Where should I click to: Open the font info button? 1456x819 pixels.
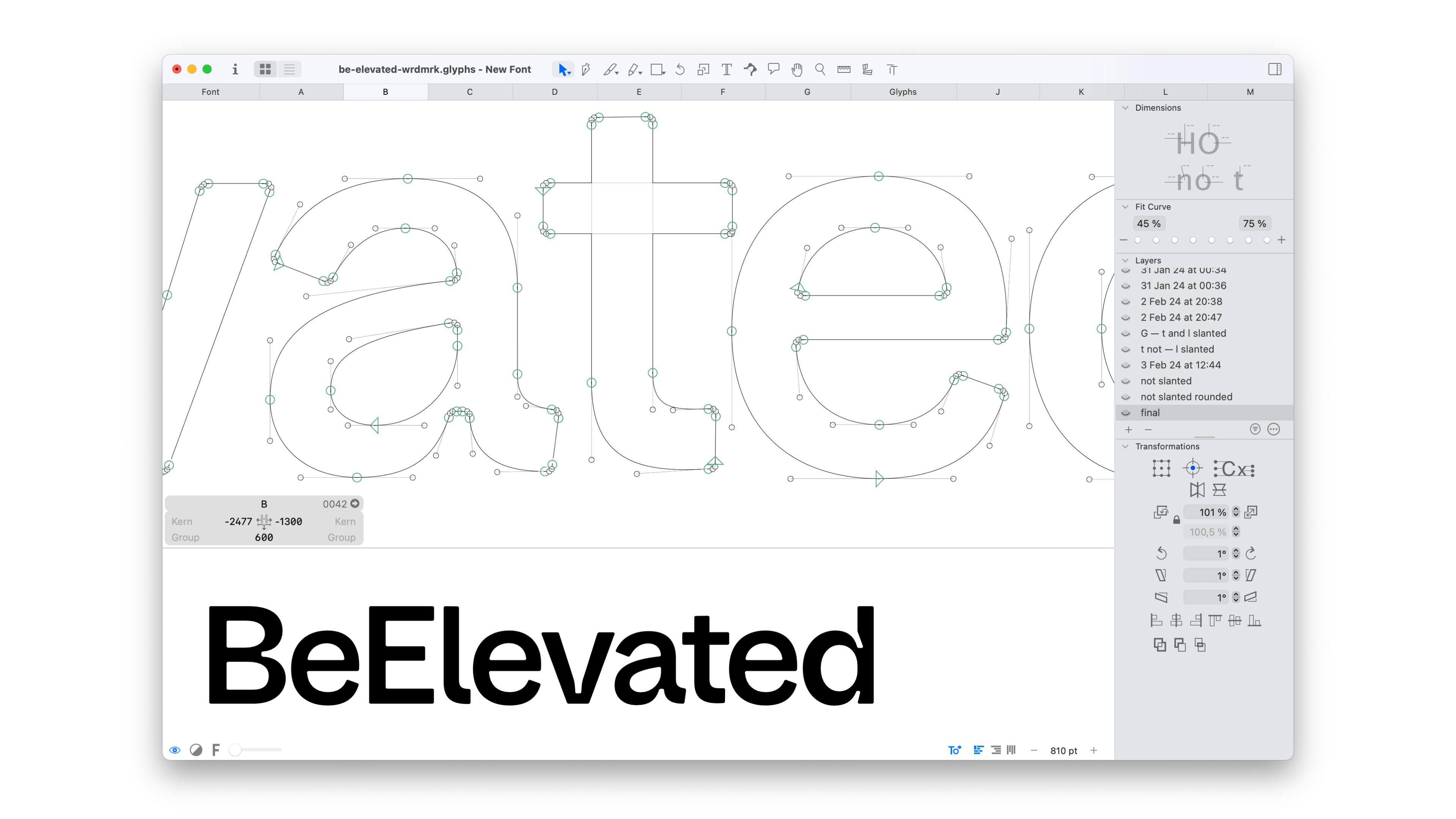click(235, 69)
